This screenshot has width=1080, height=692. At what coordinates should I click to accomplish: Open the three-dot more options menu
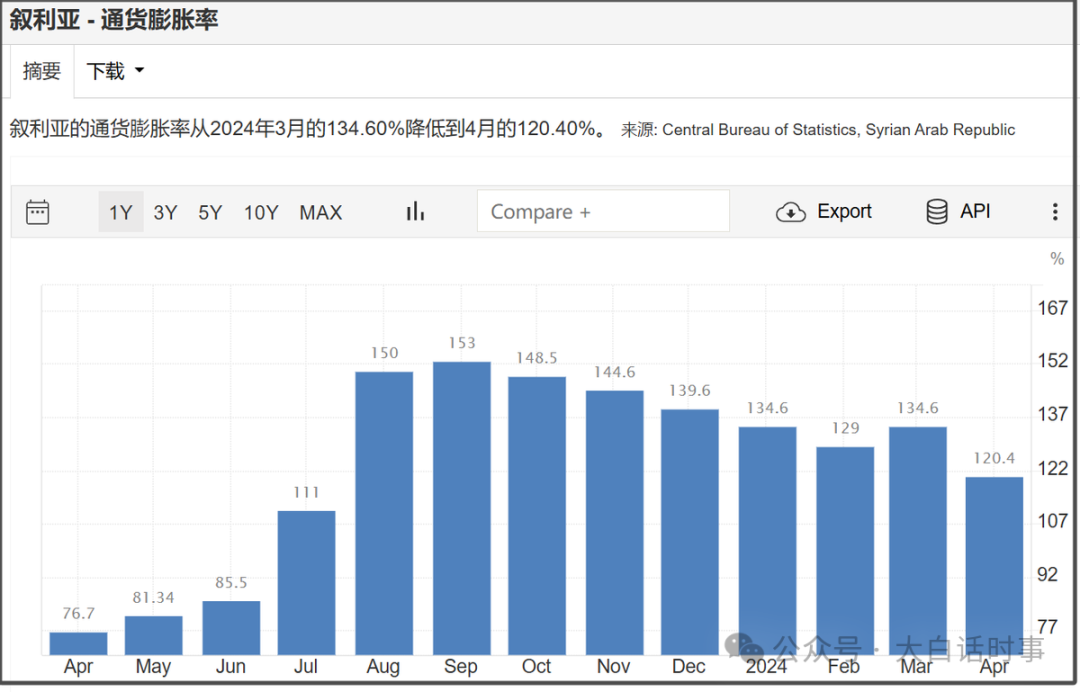pyautogui.click(x=1054, y=212)
